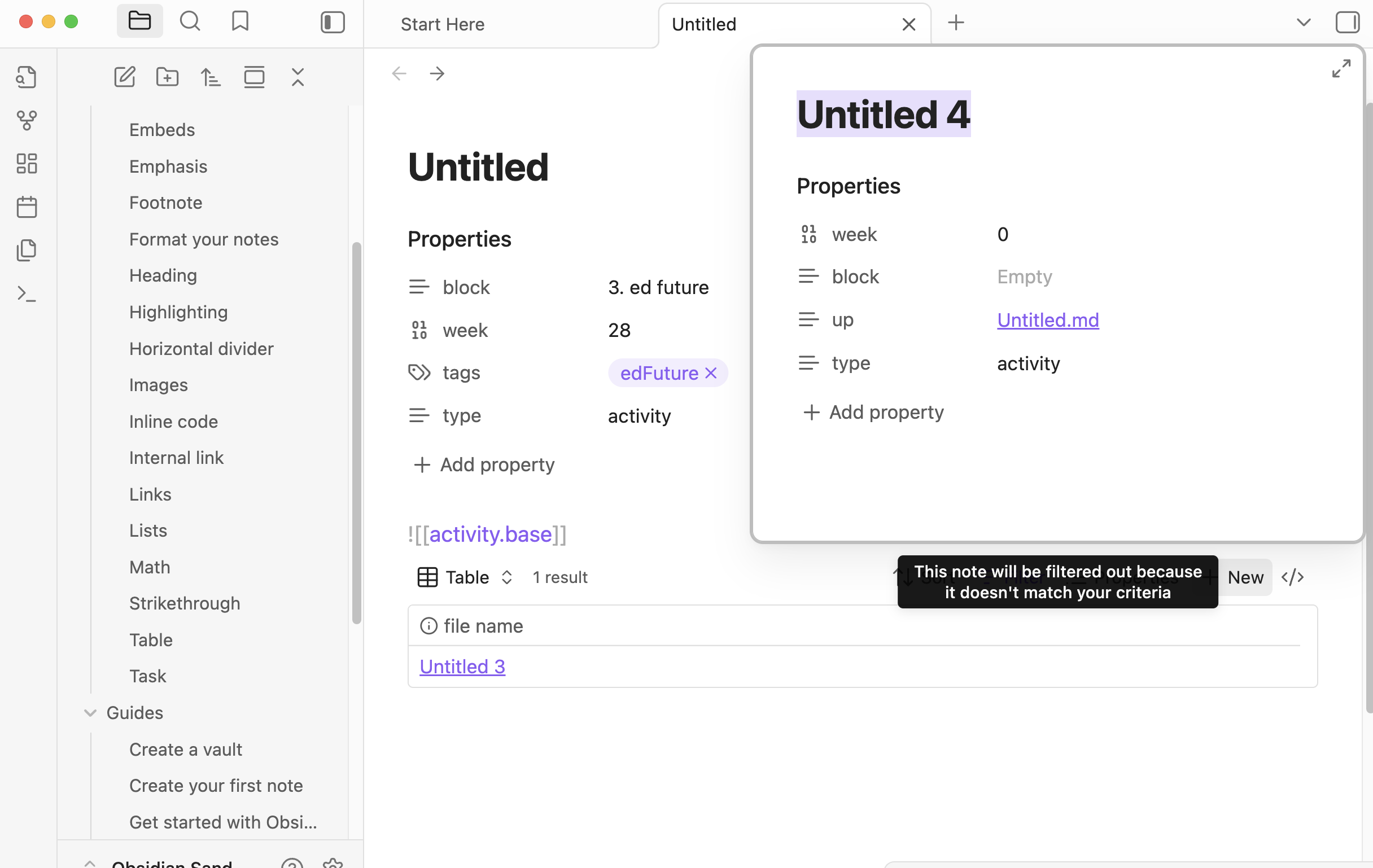
Task: Open the command palette terminal icon
Action: pos(27,294)
